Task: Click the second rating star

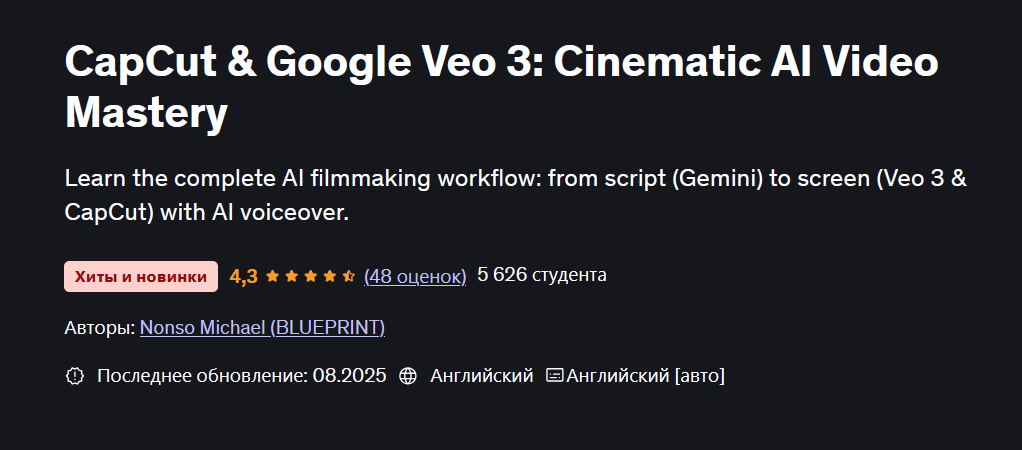Action: point(291,276)
